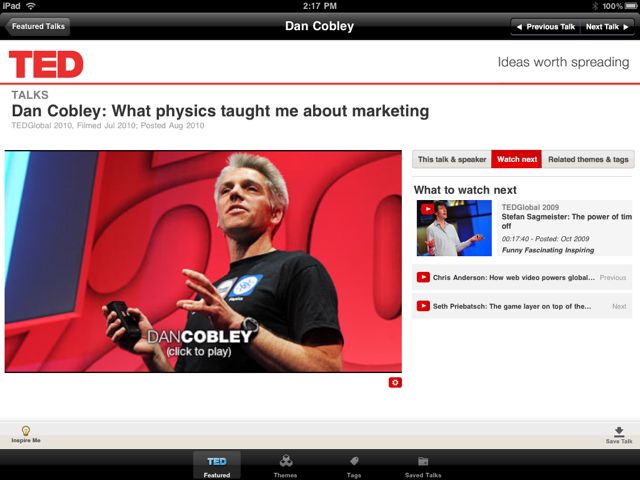The image size is (640, 480).
Task: Tap the Wi-Fi status icon
Action: click(31, 6)
